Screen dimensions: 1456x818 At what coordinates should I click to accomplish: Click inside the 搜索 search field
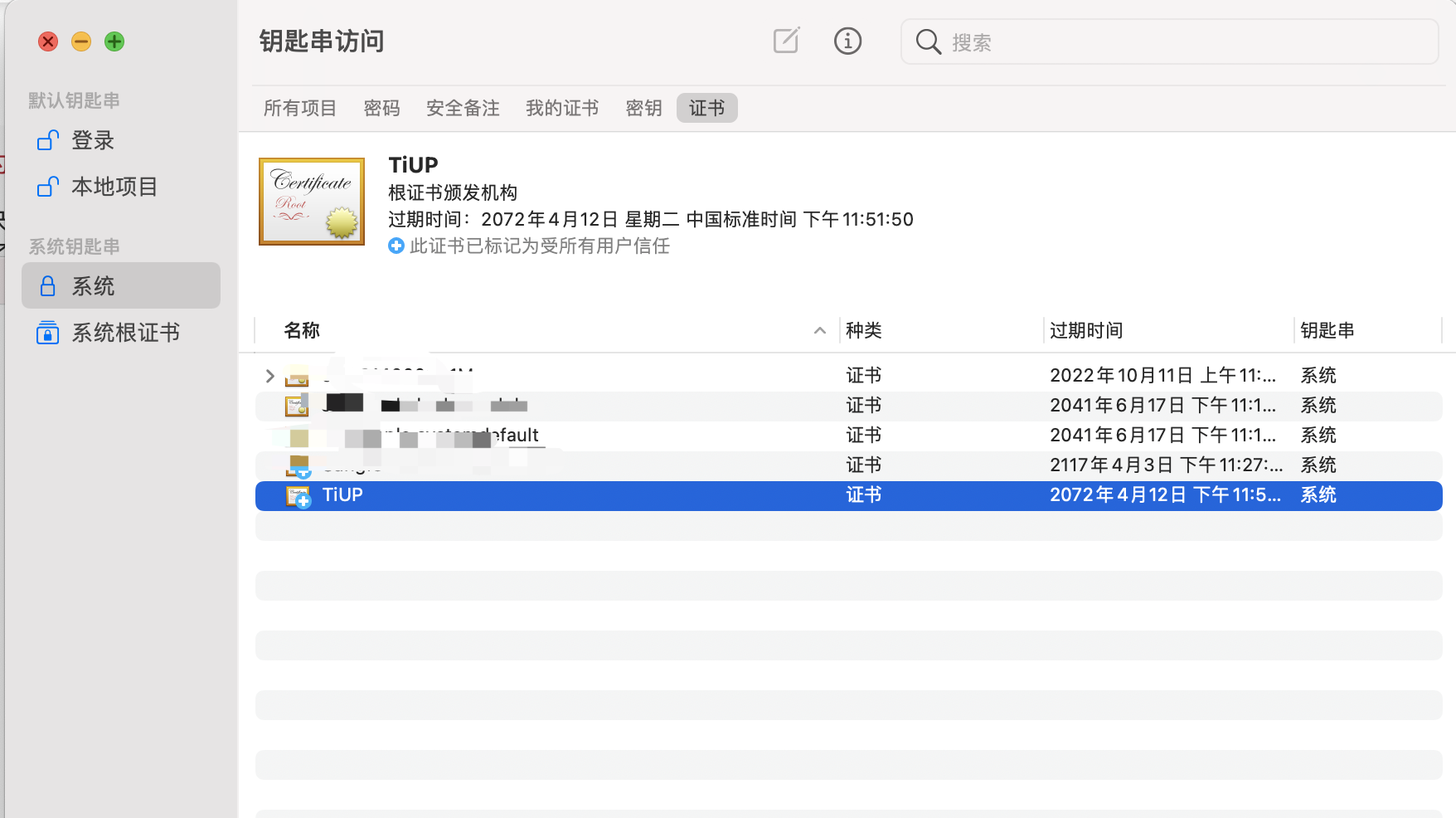click(x=1186, y=41)
